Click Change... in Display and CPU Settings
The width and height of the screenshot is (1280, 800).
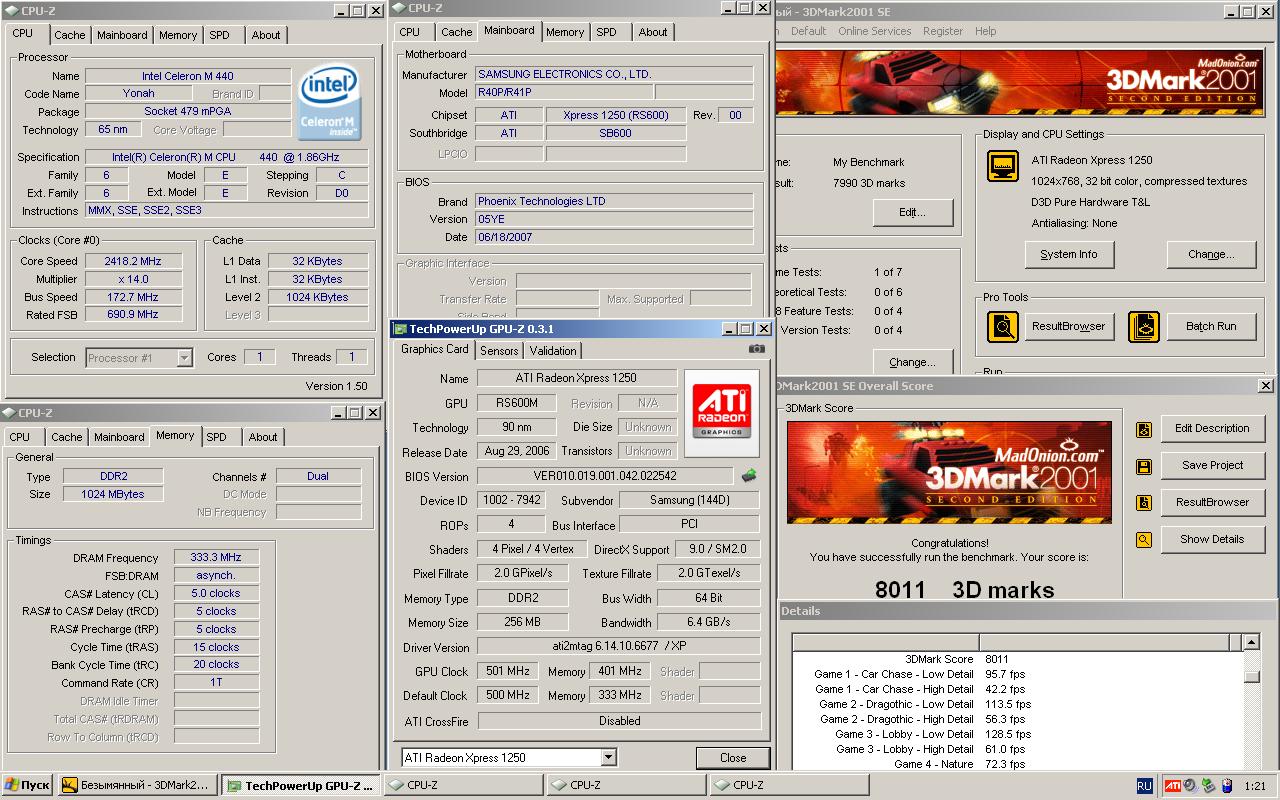[x=1210, y=254]
